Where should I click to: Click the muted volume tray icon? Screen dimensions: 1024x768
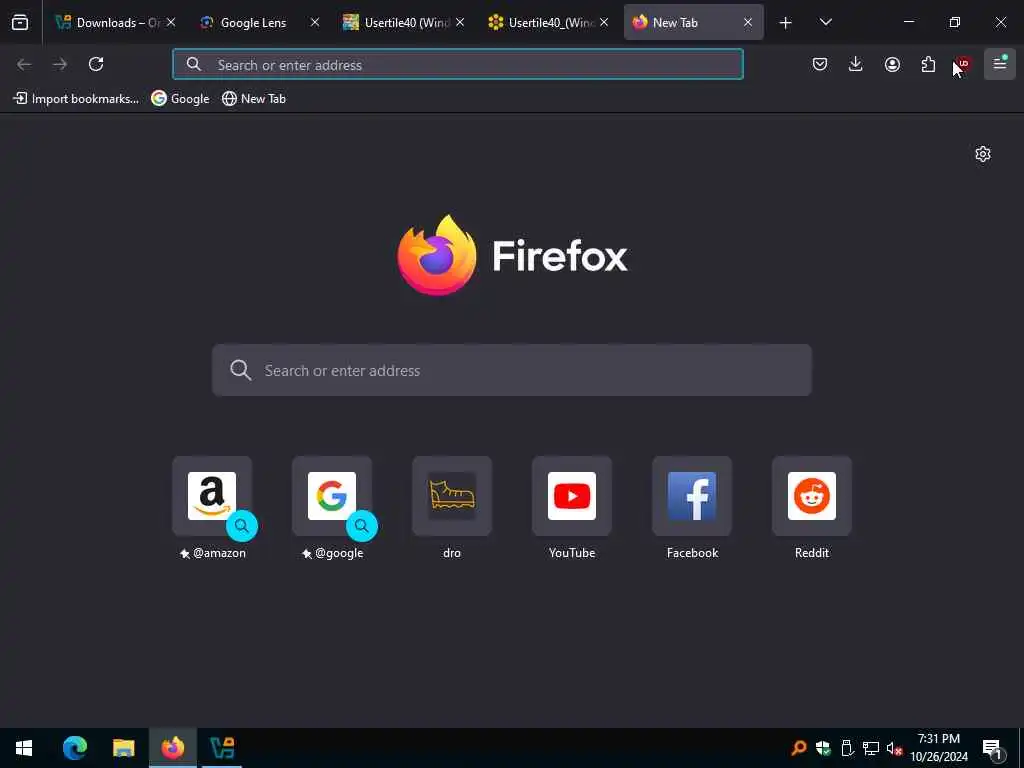coord(895,748)
